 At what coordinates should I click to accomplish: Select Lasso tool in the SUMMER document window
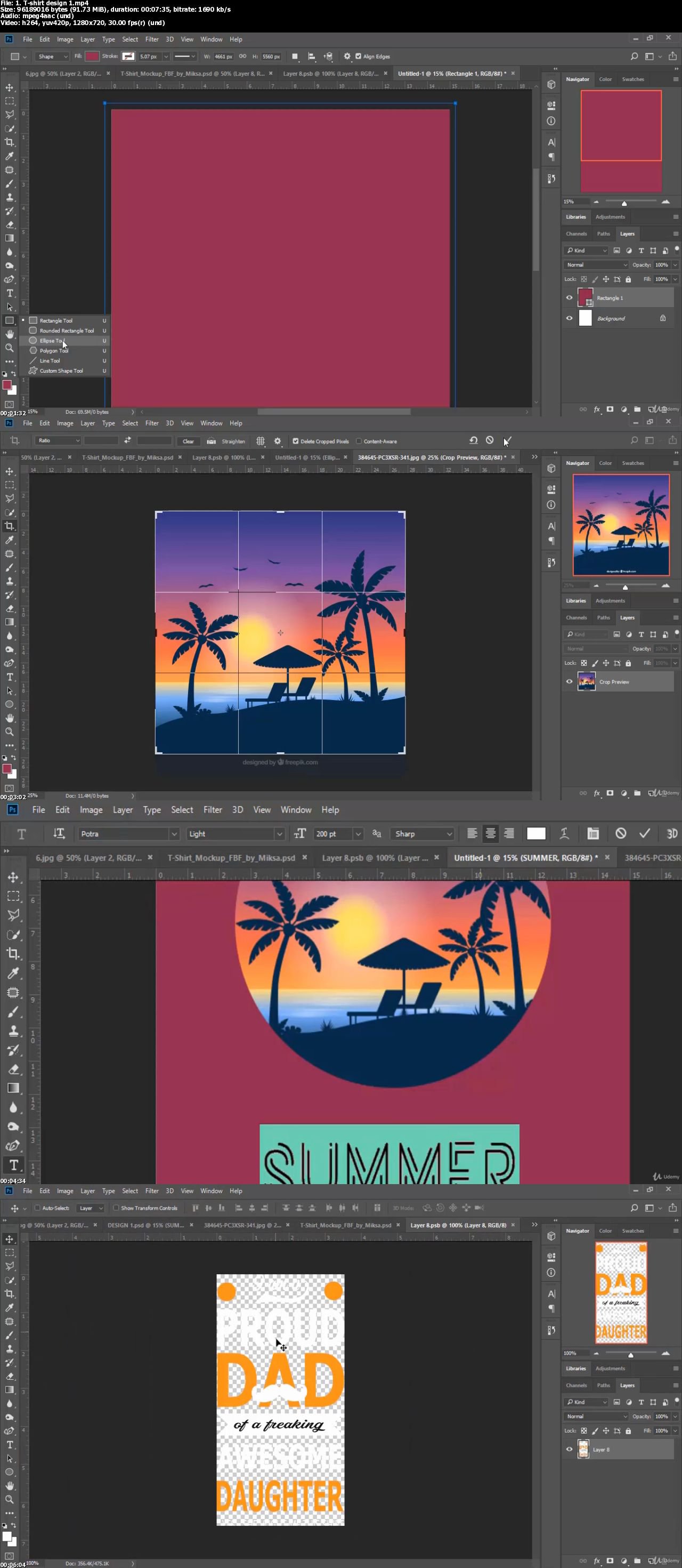13,915
